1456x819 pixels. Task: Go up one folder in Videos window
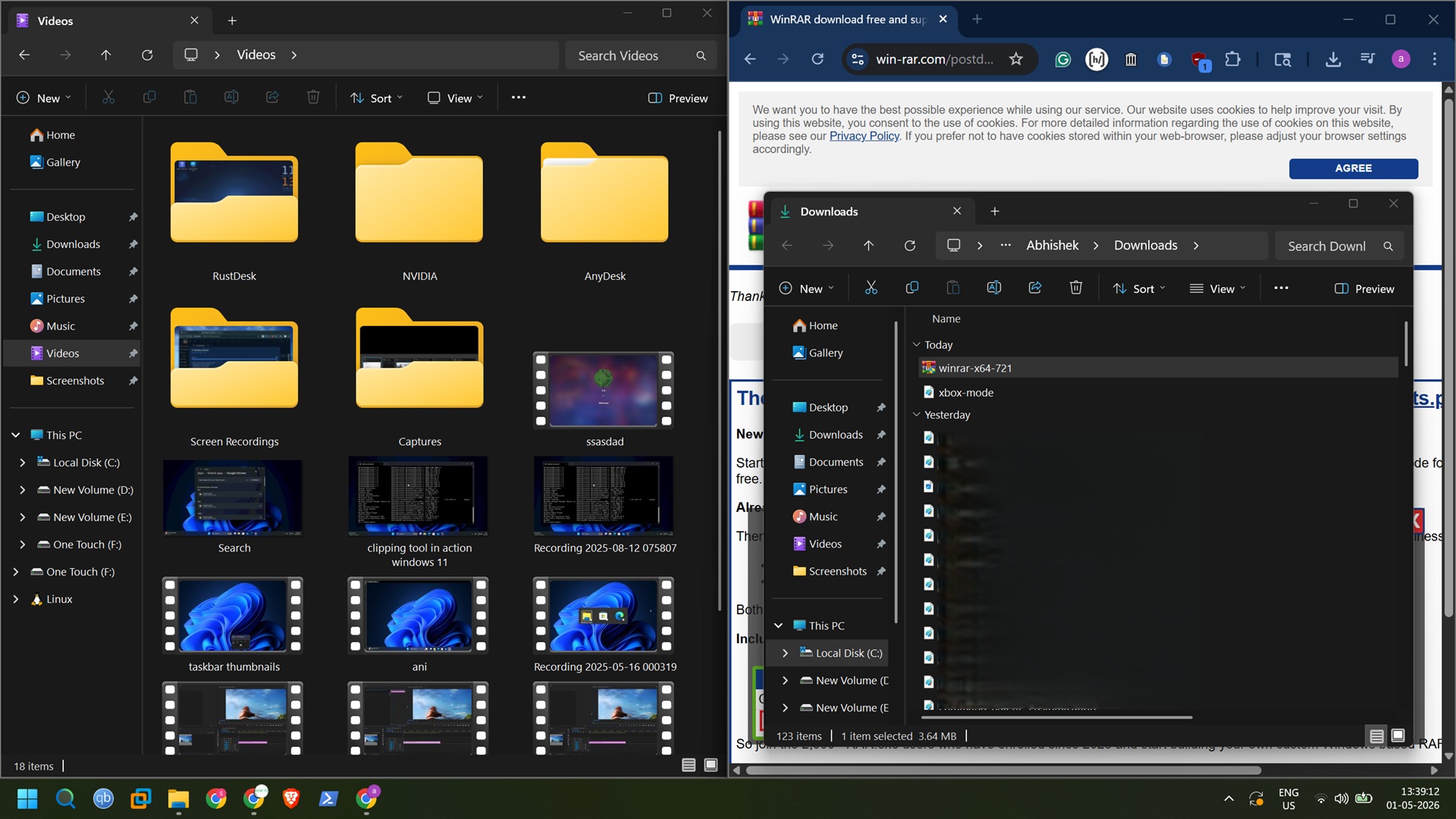pos(106,55)
